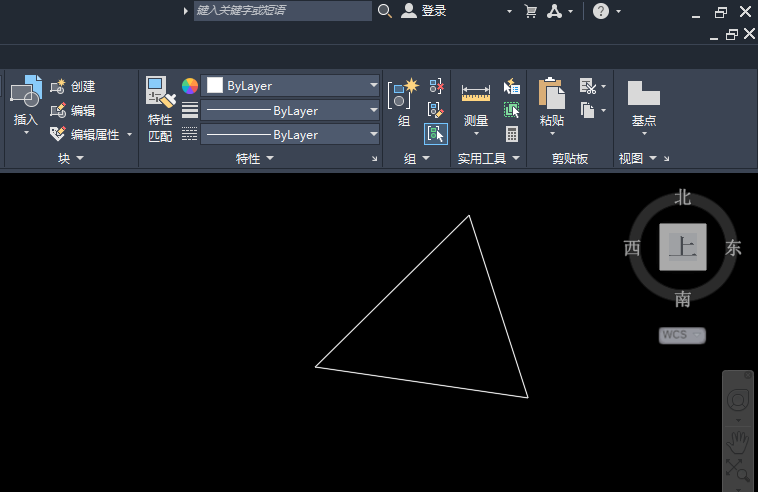Open the View panel dialog launcher

(667, 159)
